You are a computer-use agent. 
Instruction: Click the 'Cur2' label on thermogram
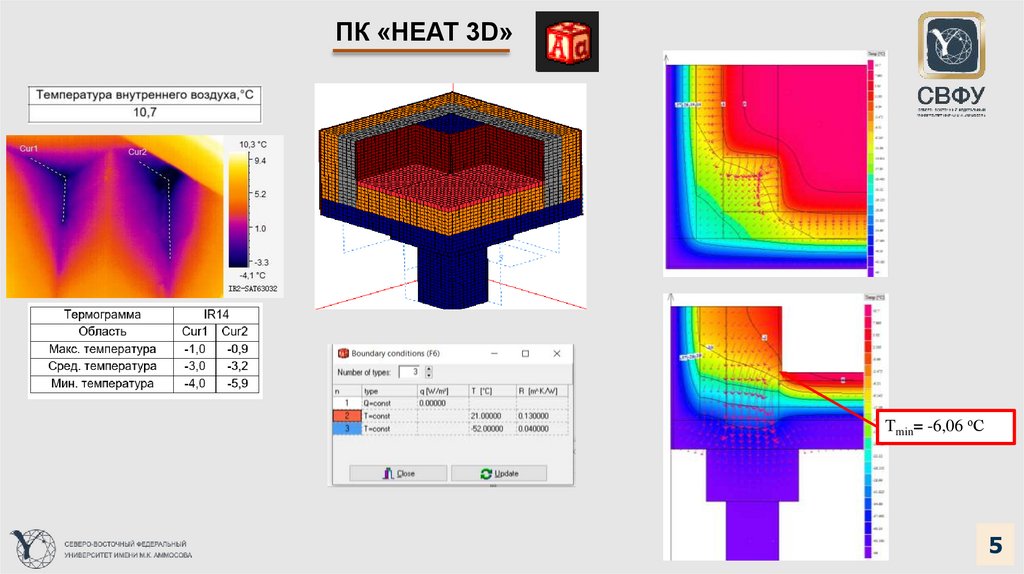tap(137, 151)
